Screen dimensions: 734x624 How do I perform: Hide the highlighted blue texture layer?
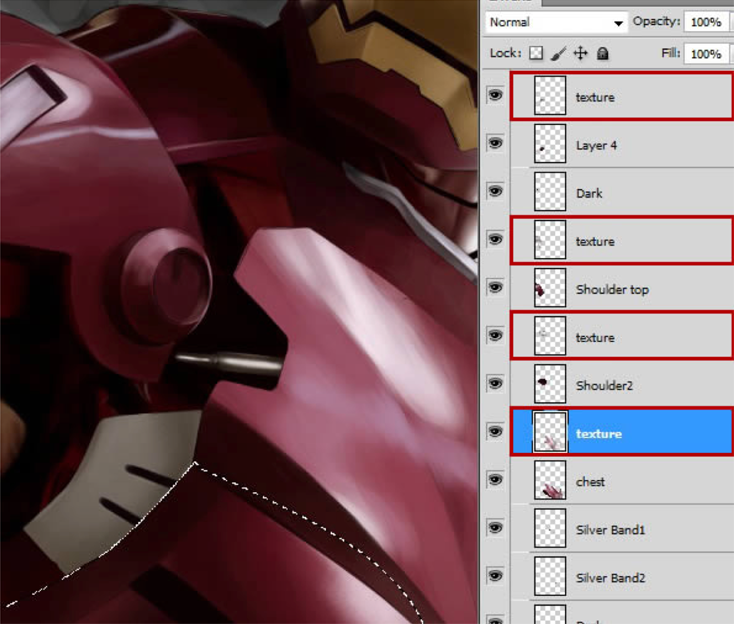(x=495, y=431)
